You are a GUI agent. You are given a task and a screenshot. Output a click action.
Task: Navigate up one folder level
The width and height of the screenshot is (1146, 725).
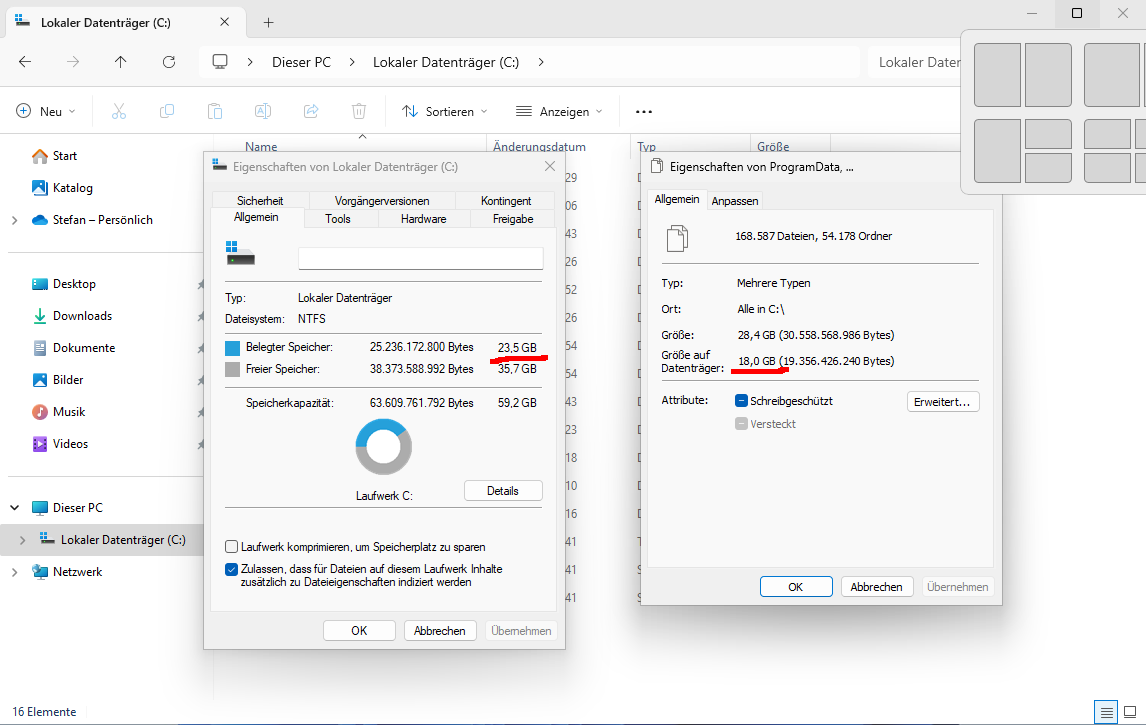point(121,62)
